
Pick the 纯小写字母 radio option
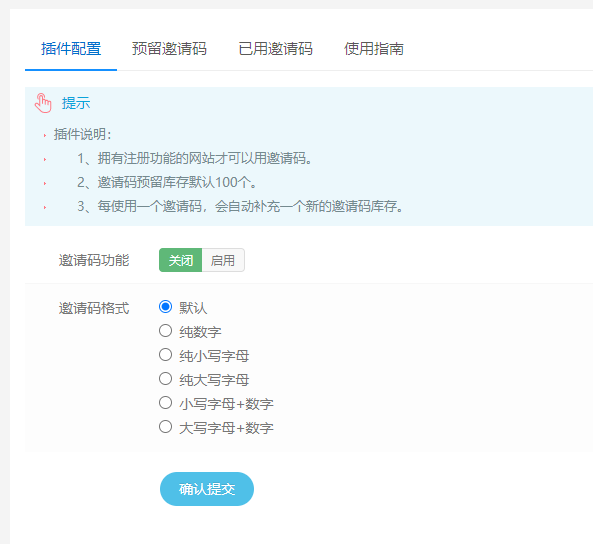tap(165, 355)
